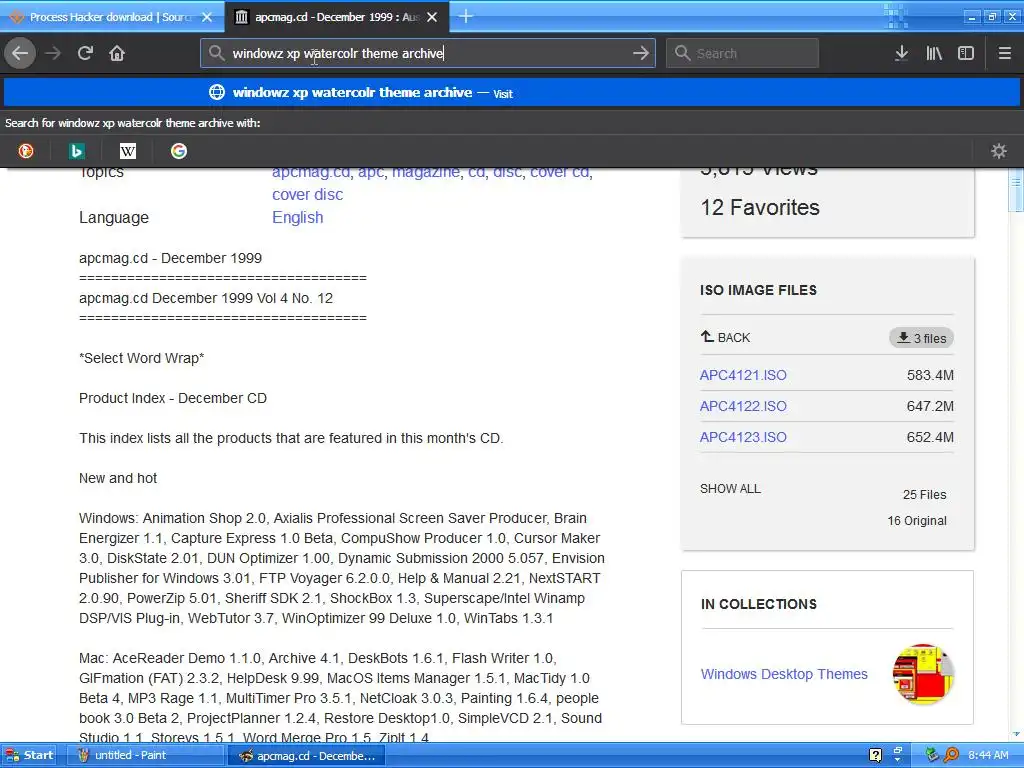Click the Search box in the toolbar

pos(742,53)
